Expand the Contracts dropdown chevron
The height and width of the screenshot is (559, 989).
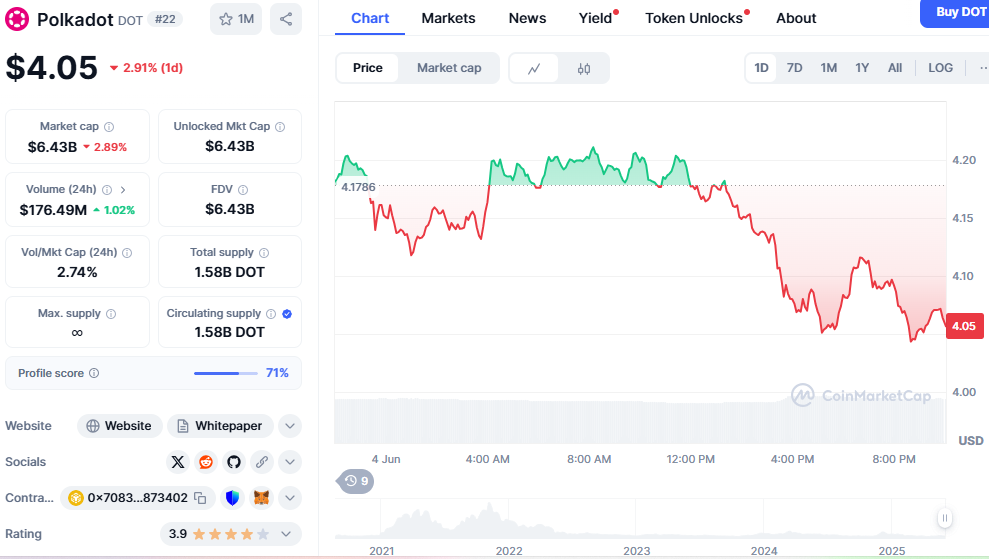click(290, 498)
